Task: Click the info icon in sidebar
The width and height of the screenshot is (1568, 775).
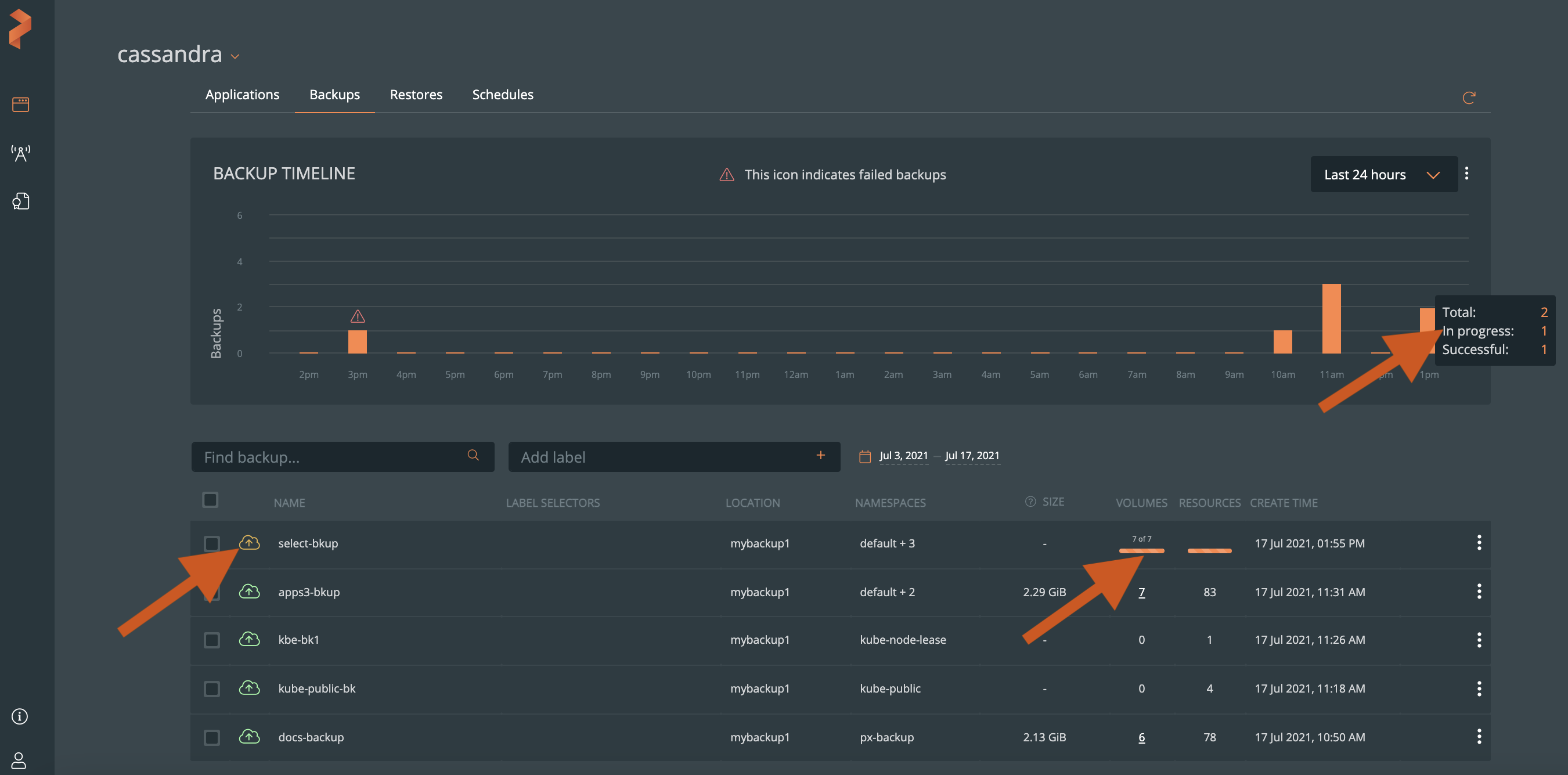Action: [20, 716]
